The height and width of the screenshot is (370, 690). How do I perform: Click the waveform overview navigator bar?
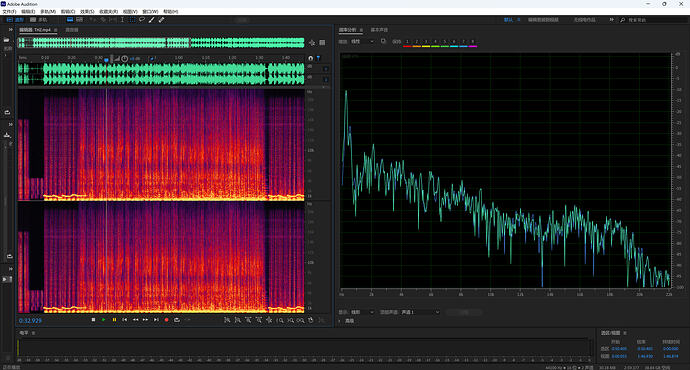161,43
